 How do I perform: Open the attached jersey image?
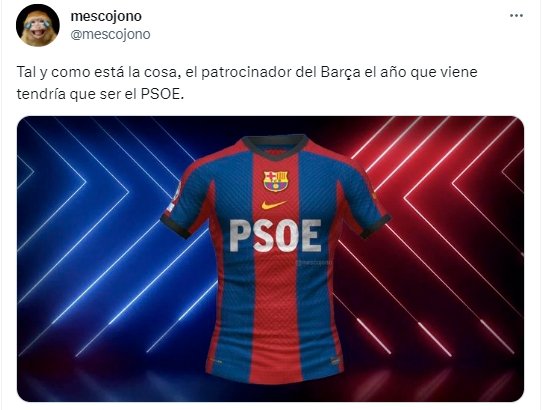click(270, 259)
